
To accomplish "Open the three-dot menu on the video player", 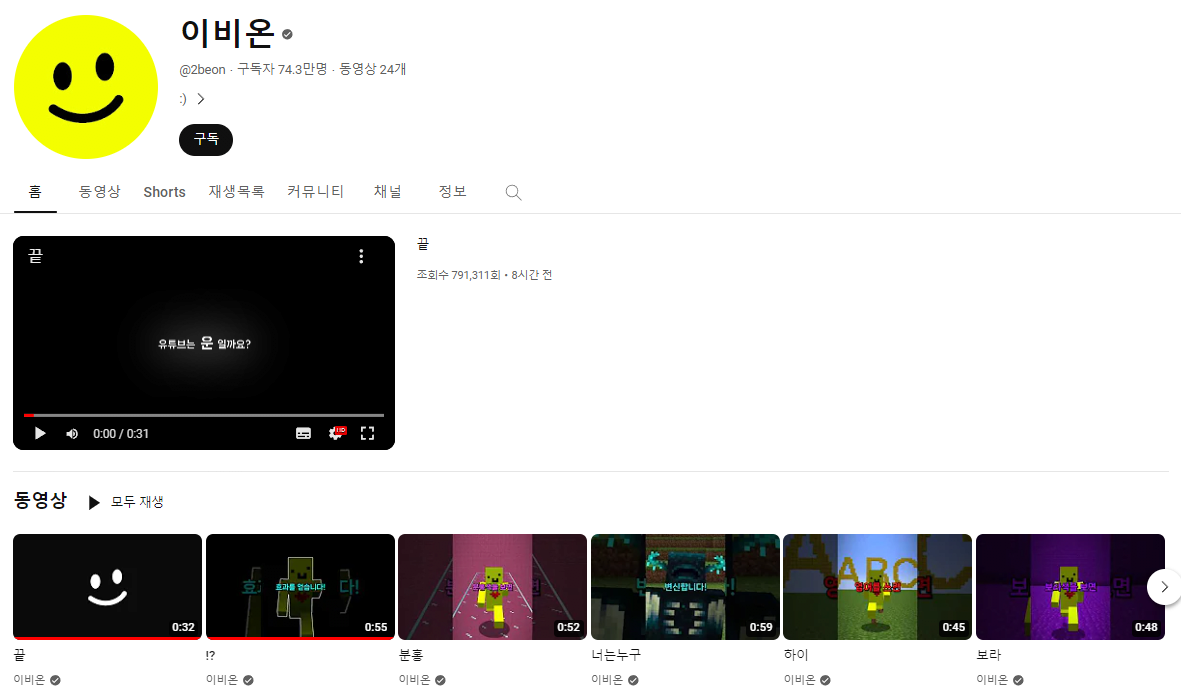I will 362,256.
